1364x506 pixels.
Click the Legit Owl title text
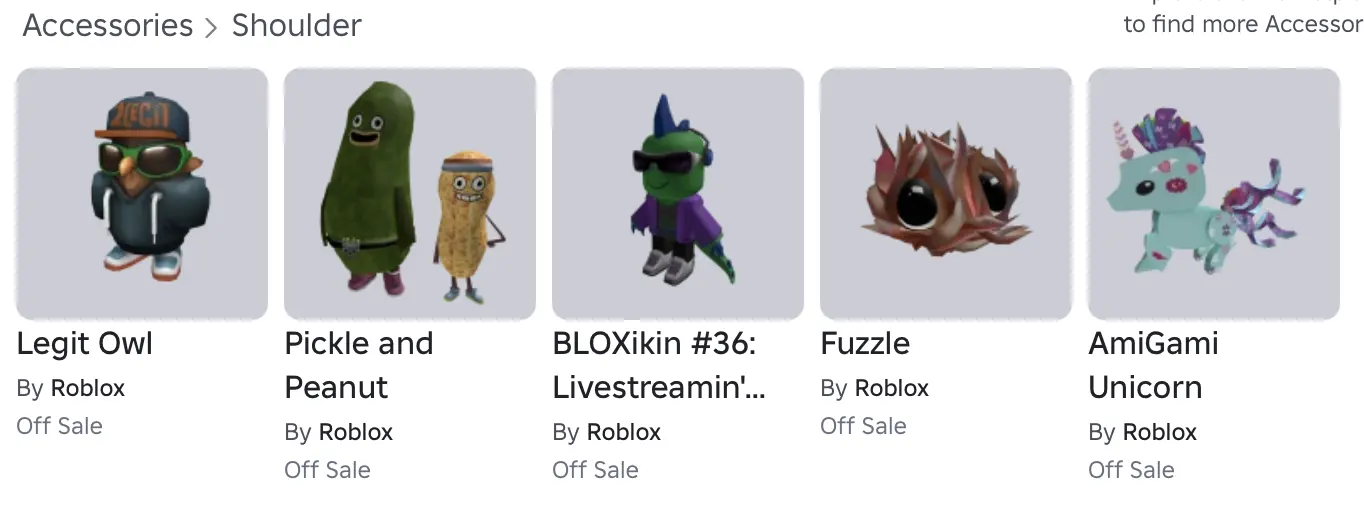[x=85, y=344]
